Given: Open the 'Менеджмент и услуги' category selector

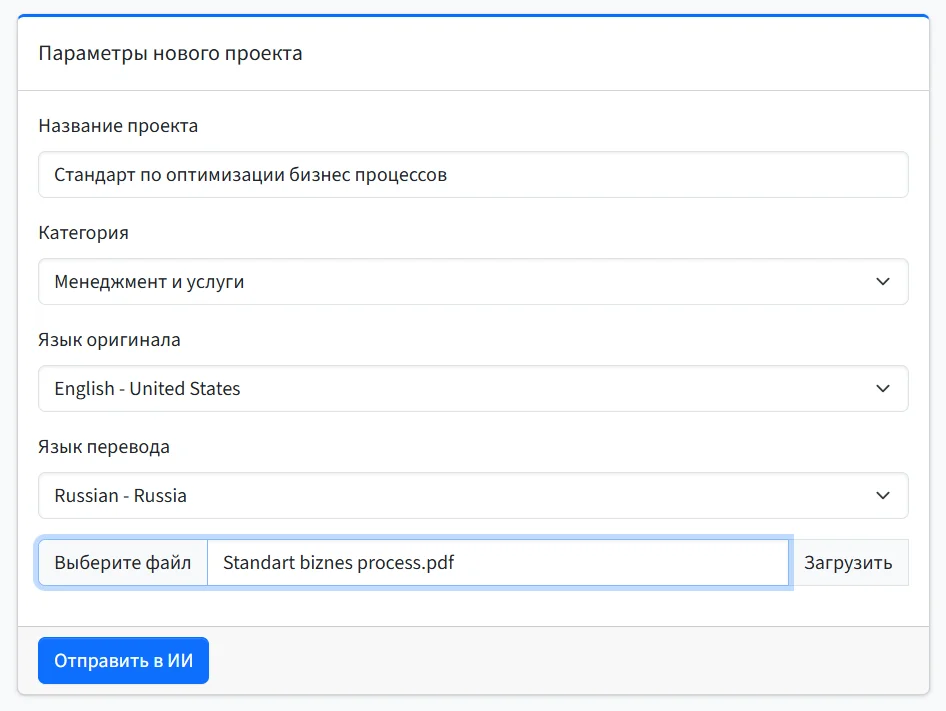Looking at the screenshot, I should pyautogui.click(x=450, y=282).
